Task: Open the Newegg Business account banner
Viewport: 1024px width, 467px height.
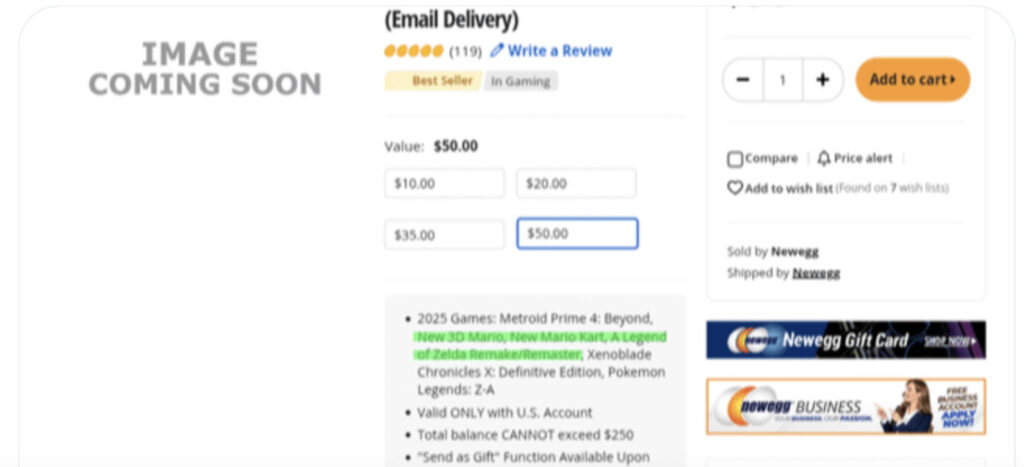Action: 845,406
